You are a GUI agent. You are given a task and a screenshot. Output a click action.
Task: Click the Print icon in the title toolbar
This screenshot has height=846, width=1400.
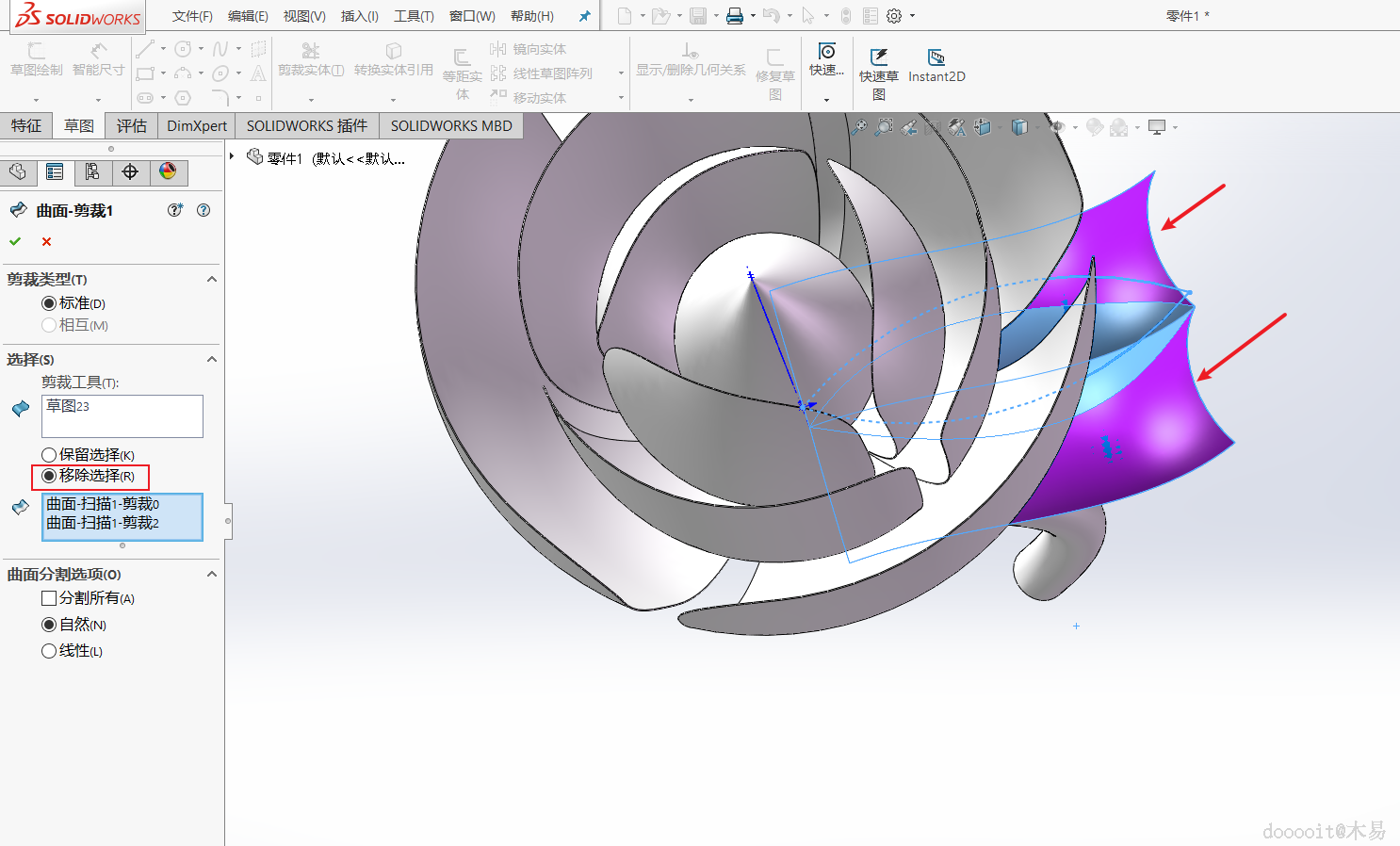click(735, 16)
